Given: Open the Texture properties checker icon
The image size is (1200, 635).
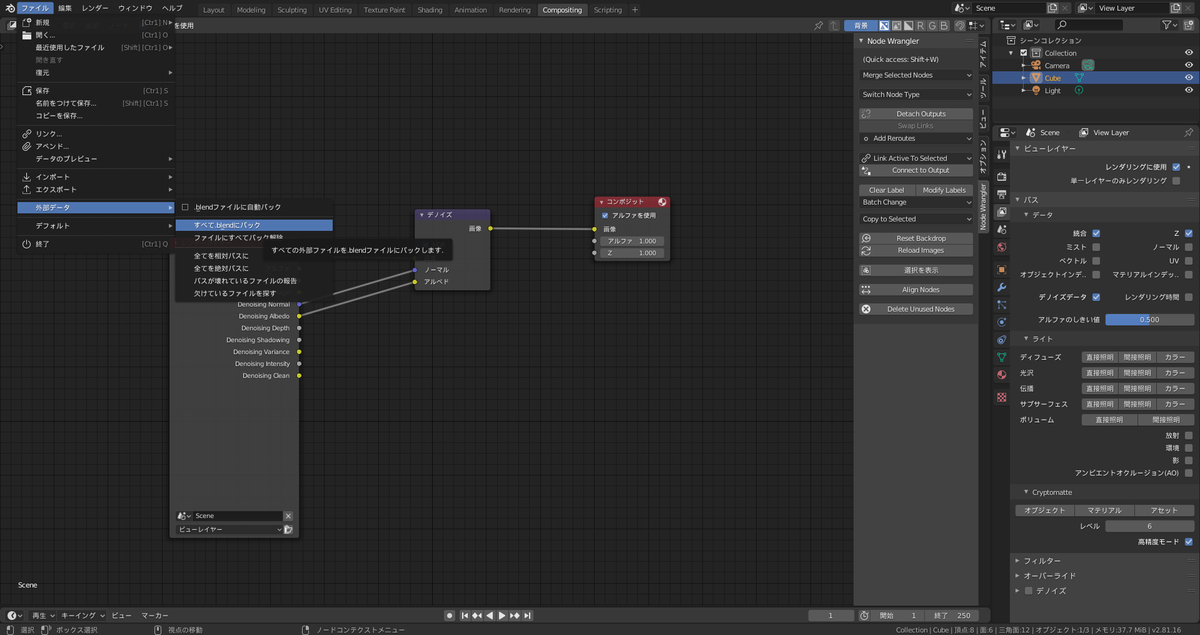Looking at the screenshot, I should pyautogui.click(x=1001, y=397).
